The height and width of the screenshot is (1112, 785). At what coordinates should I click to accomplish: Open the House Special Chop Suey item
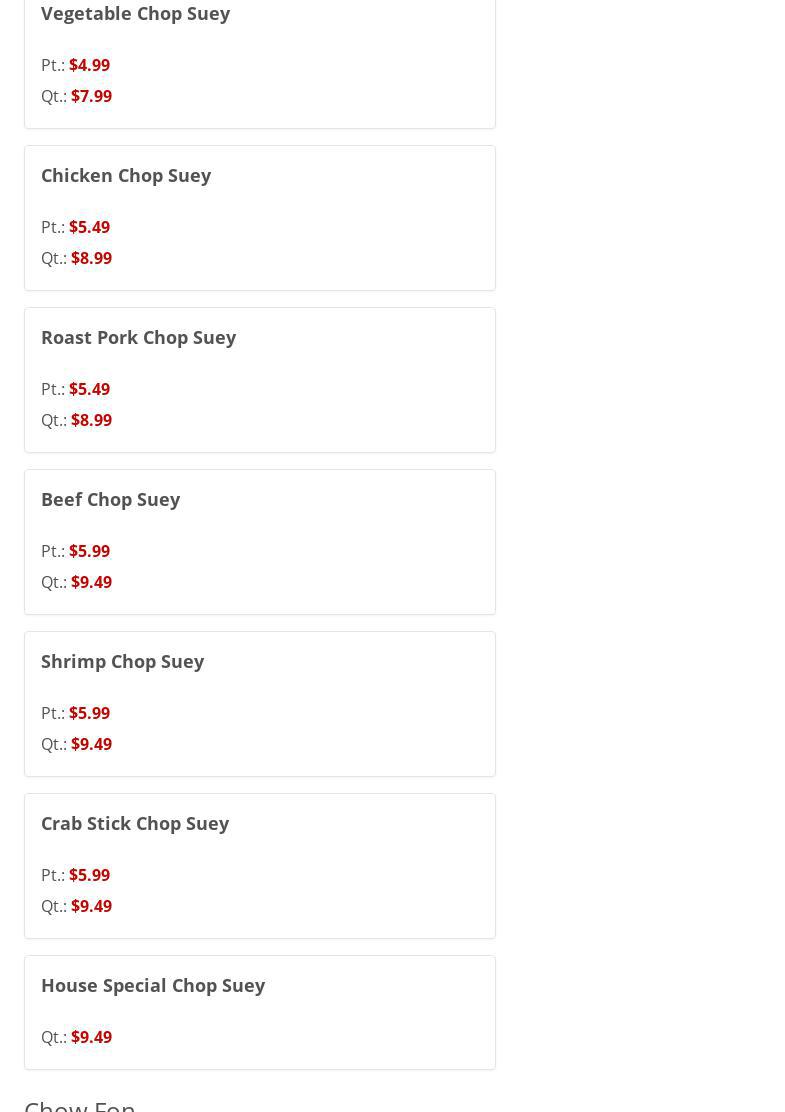point(153,986)
